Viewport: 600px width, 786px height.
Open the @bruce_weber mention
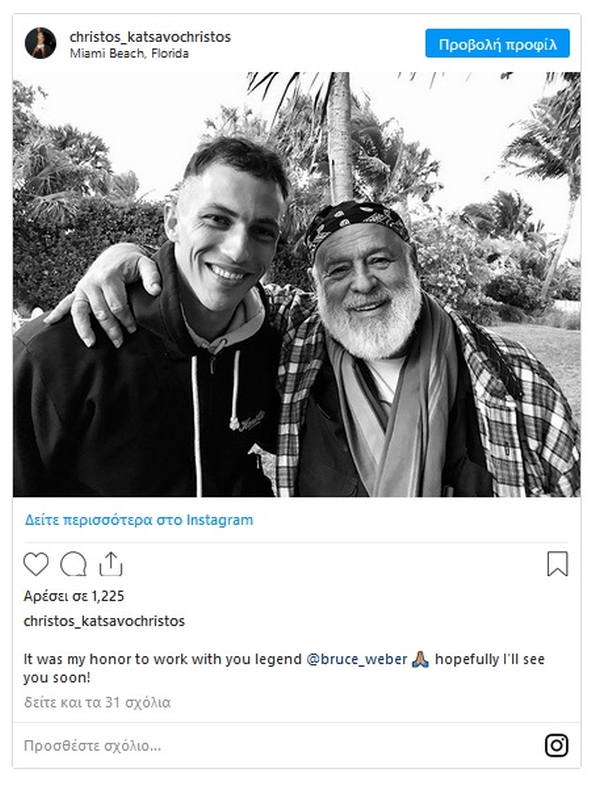[x=357, y=660]
